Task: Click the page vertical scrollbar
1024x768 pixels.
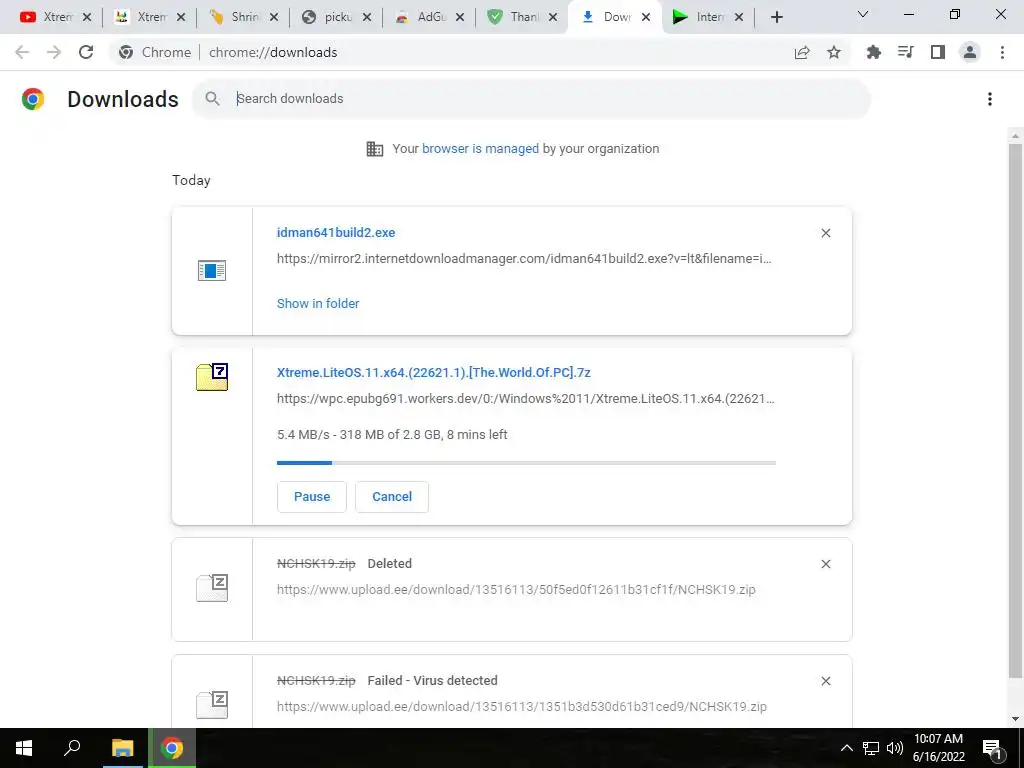Action: [x=1015, y=411]
